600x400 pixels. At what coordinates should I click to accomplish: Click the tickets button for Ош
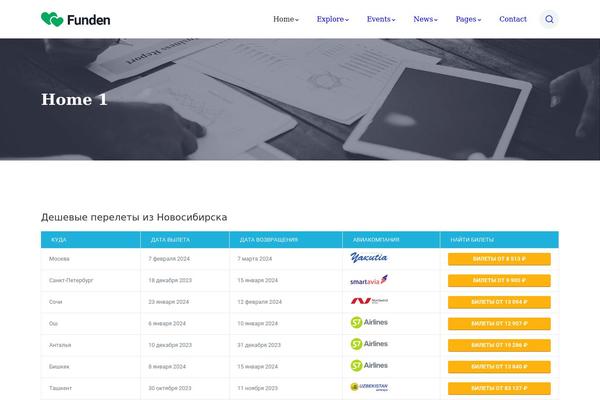[499, 324]
